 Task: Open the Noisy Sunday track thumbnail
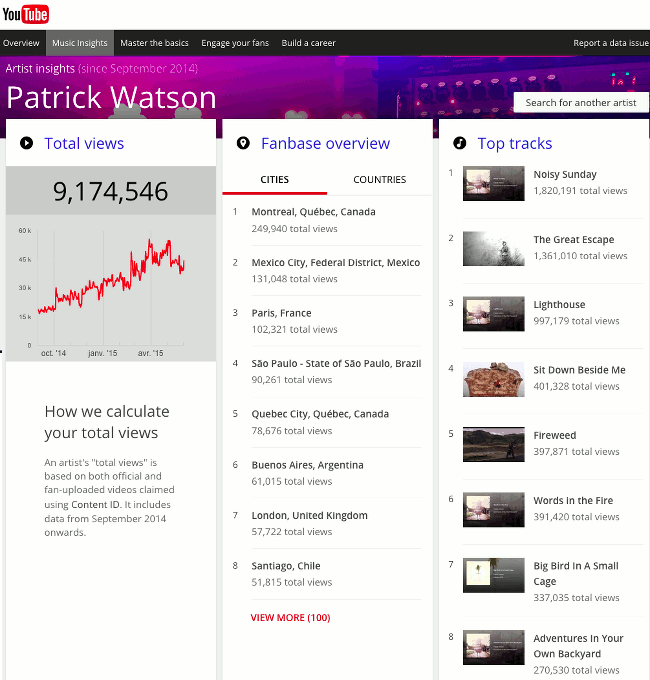pyautogui.click(x=493, y=183)
